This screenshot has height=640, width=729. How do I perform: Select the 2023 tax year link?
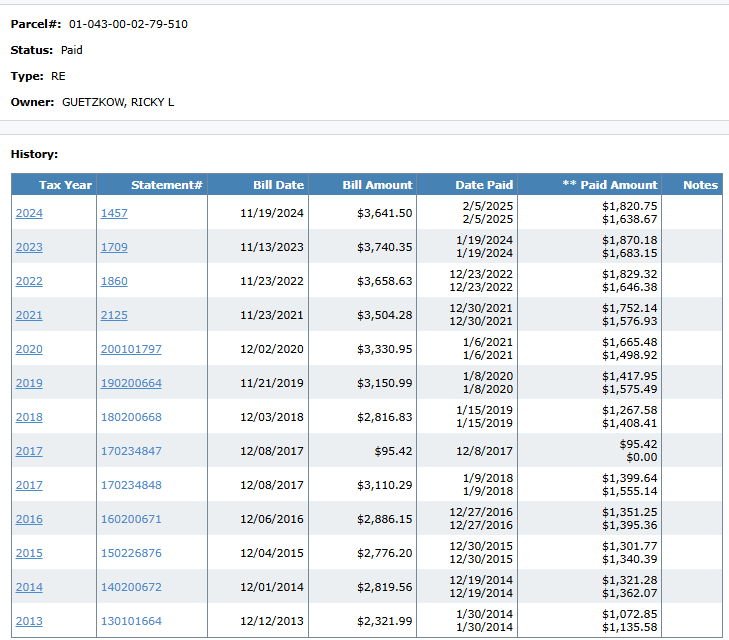pyautogui.click(x=29, y=247)
